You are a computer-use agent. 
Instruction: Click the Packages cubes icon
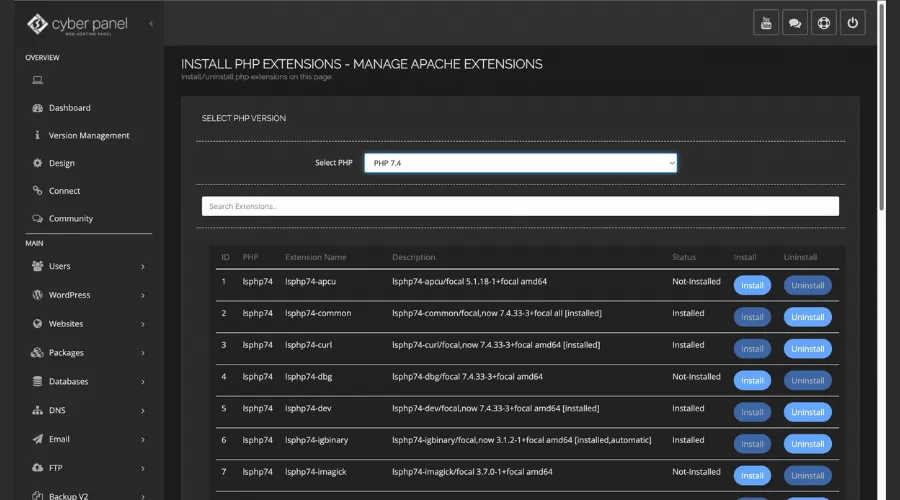[x=37, y=352]
